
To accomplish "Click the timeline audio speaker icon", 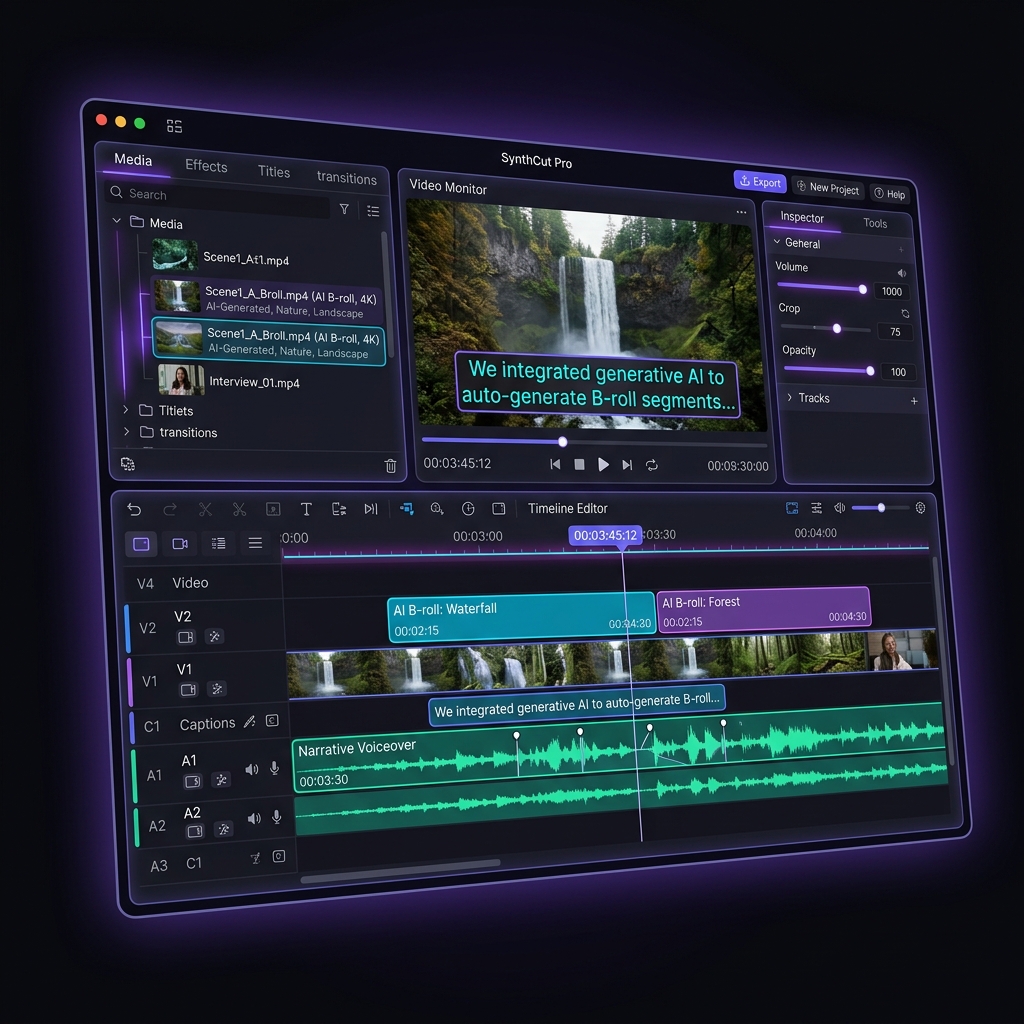I will pos(840,507).
